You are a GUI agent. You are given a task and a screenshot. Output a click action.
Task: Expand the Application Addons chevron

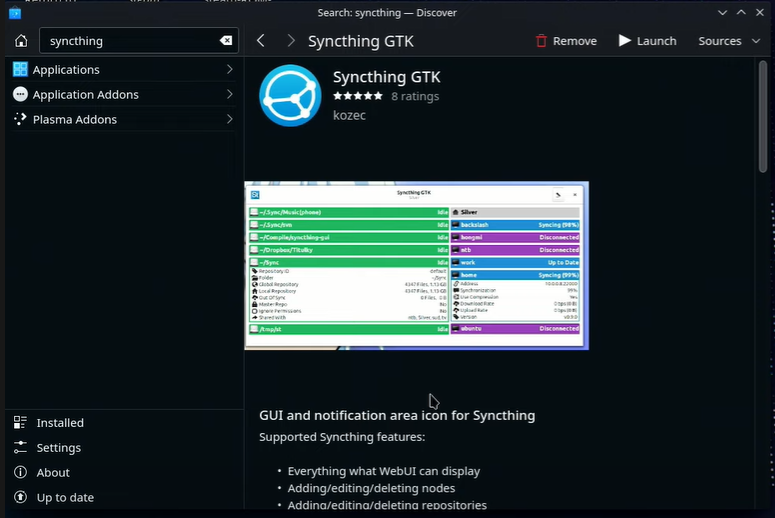click(229, 94)
